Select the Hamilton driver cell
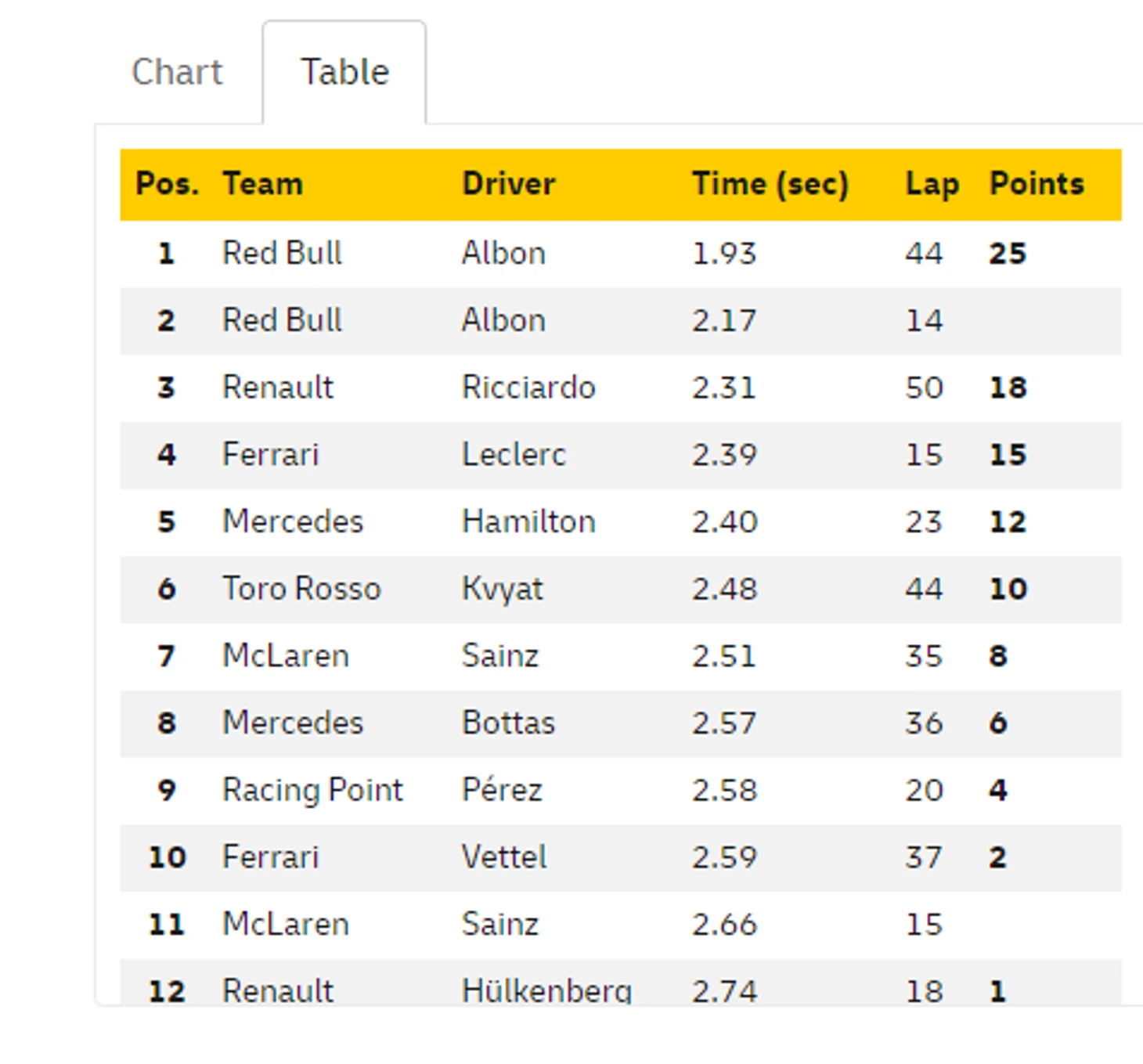The width and height of the screenshot is (1143, 1064). pyautogui.click(x=528, y=521)
